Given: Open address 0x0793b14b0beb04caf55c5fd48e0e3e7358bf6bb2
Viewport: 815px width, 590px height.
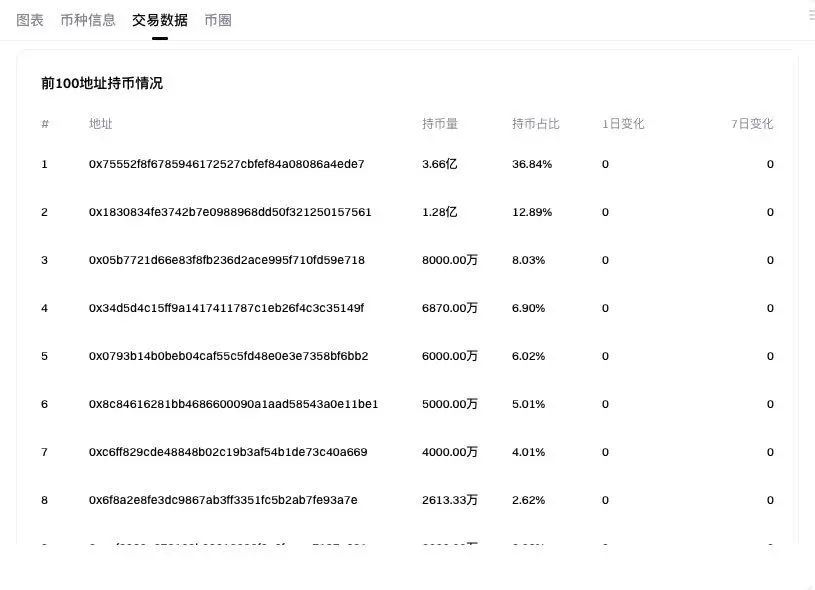Looking at the screenshot, I should (x=229, y=356).
